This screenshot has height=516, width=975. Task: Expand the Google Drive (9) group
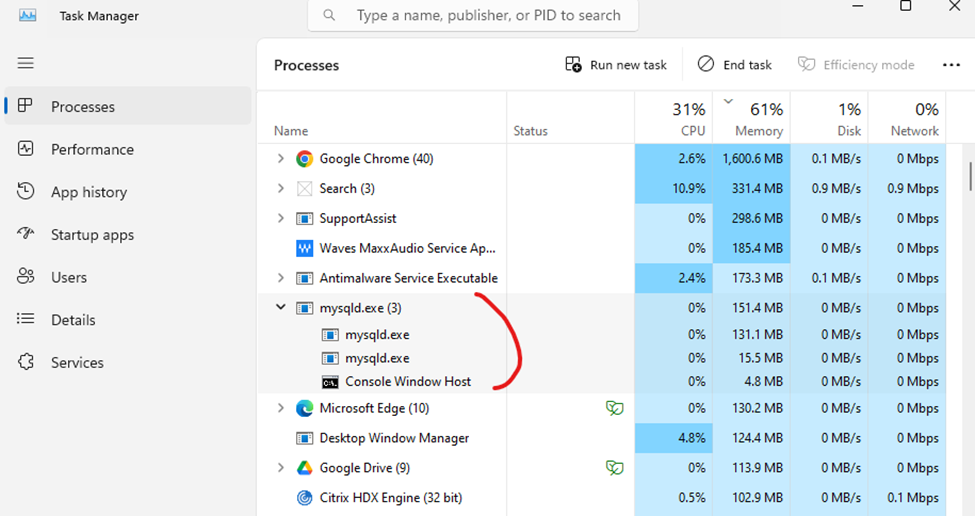pyautogui.click(x=280, y=468)
